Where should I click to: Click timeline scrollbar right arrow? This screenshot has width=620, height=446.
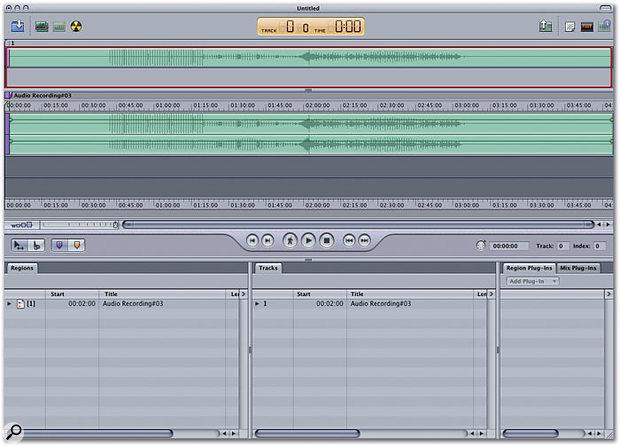609,225
